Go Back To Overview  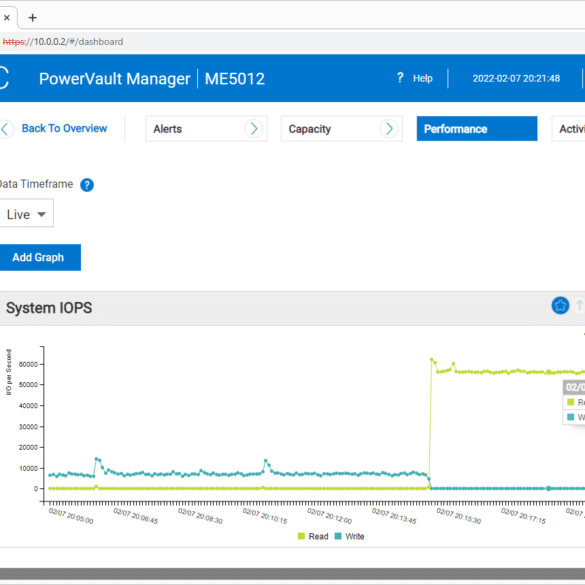point(64,128)
